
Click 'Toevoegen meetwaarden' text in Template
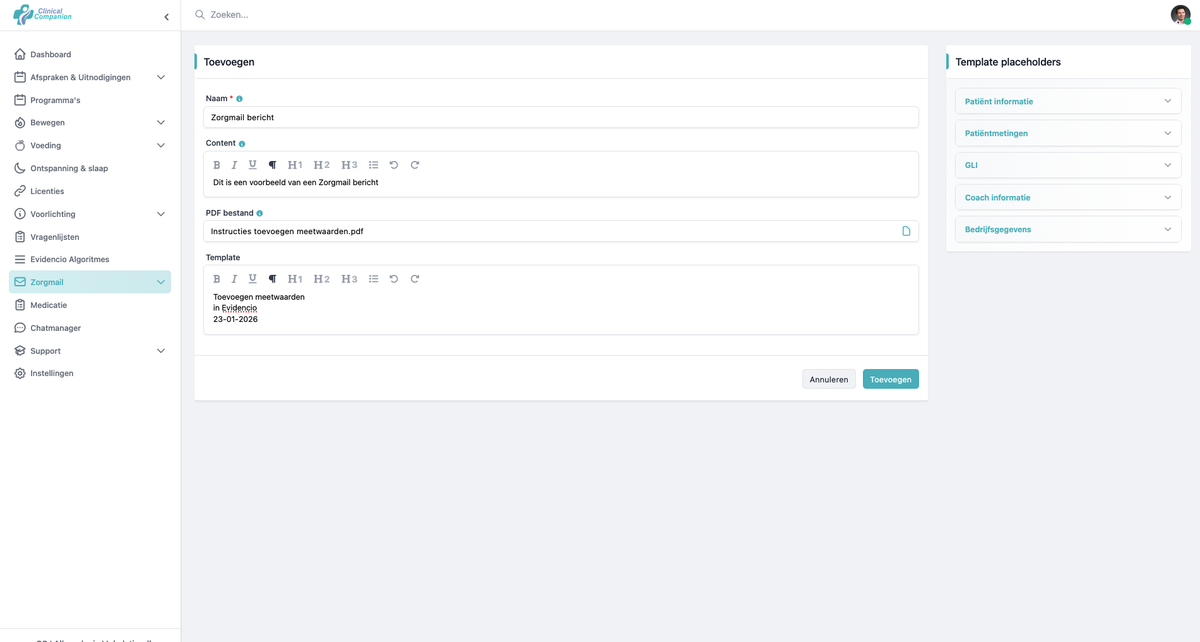[259, 297]
